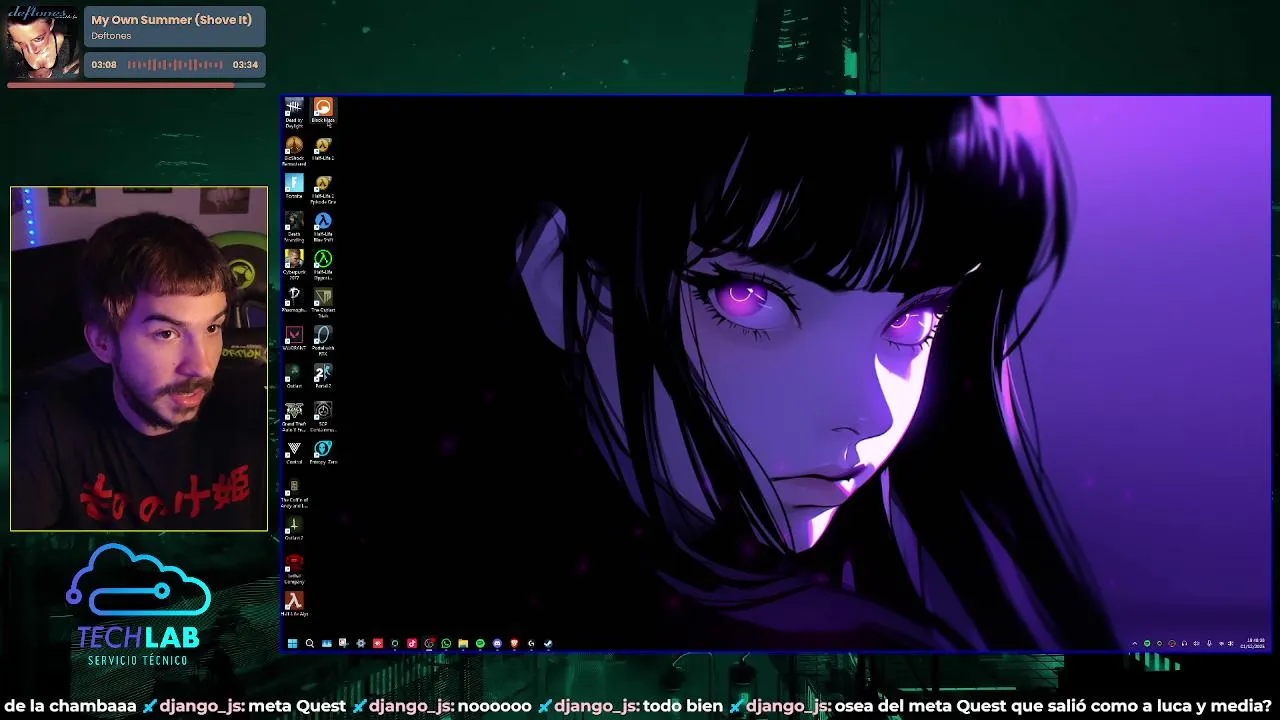Open the taskbar clock and date

[1252, 643]
